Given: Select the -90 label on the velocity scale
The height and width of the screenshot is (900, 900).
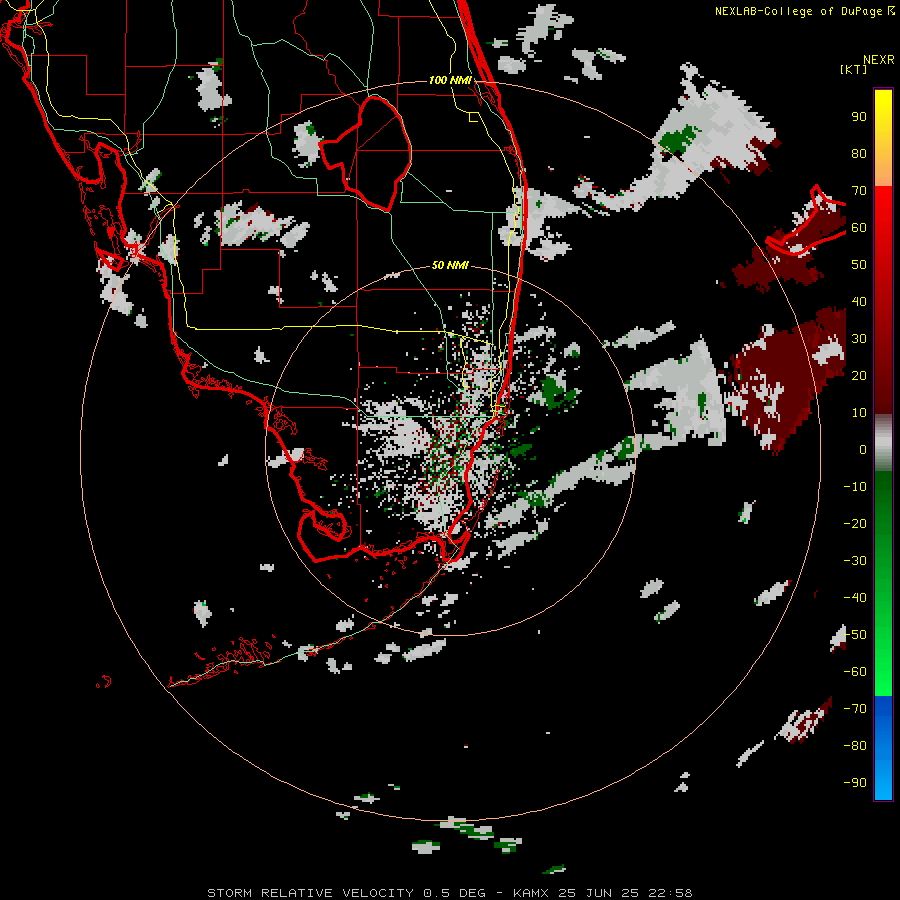Looking at the screenshot, I should (855, 783).
